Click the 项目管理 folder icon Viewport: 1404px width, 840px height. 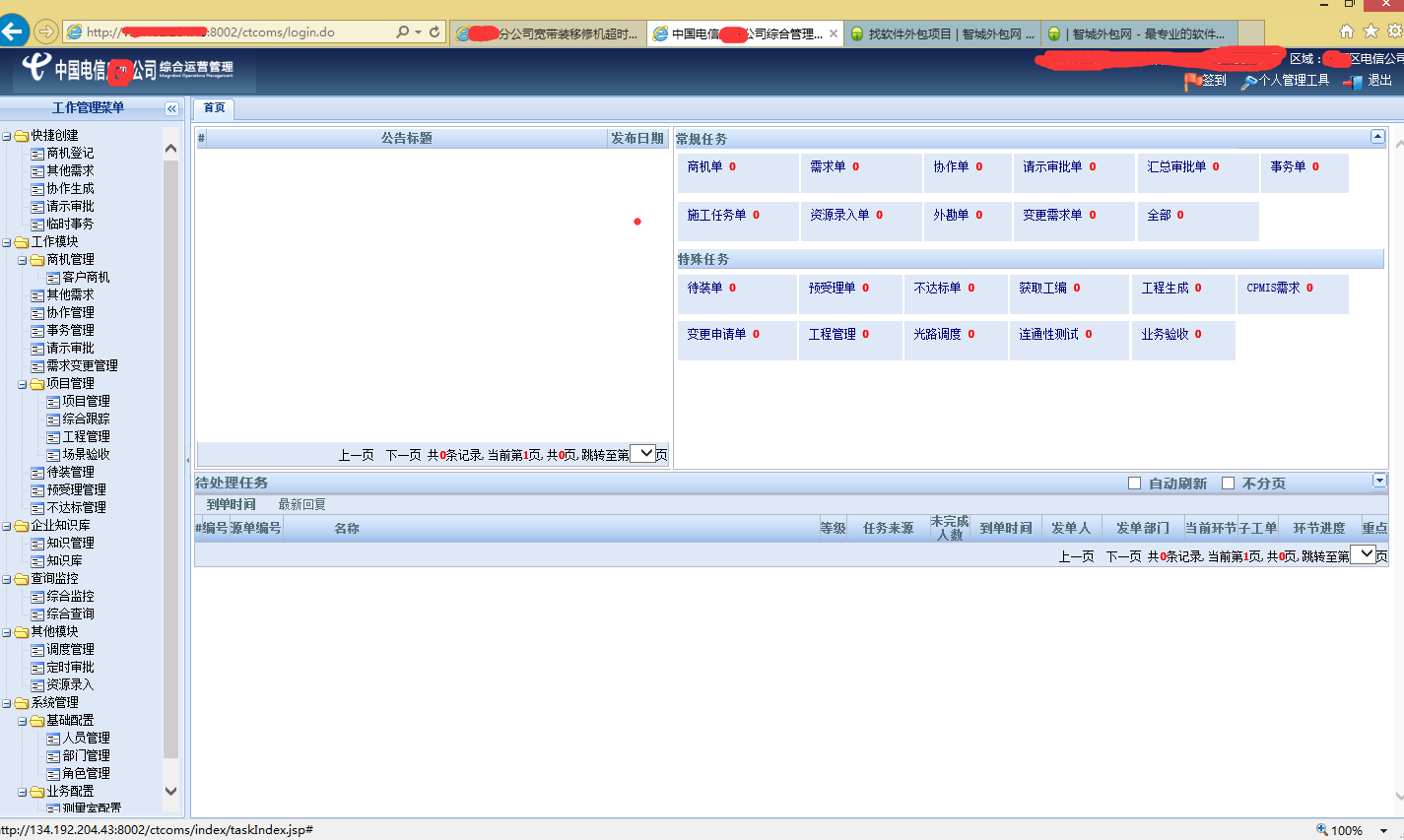click(37, 384)
